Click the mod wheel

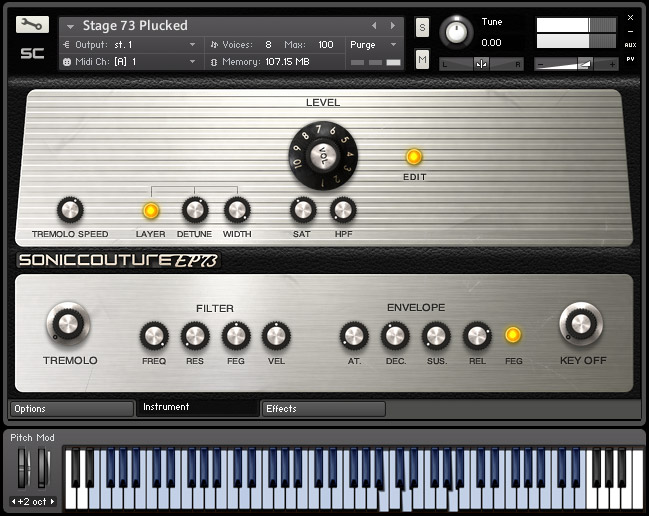(x=44, y=468)
